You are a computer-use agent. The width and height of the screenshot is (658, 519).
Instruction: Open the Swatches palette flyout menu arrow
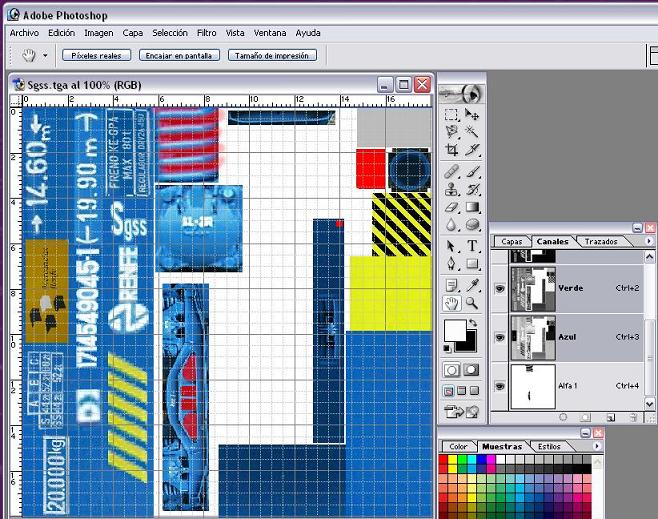(596, 447)
